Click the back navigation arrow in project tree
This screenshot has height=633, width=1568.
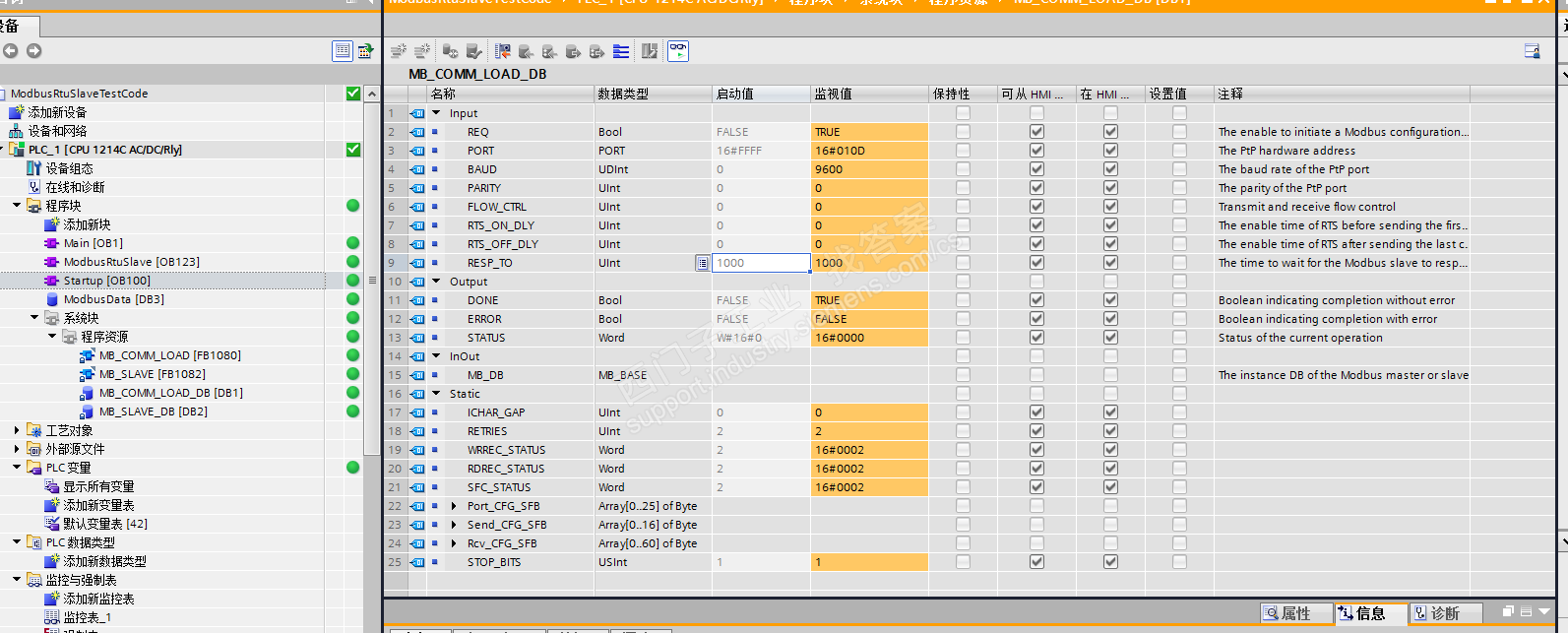[11, 51]
